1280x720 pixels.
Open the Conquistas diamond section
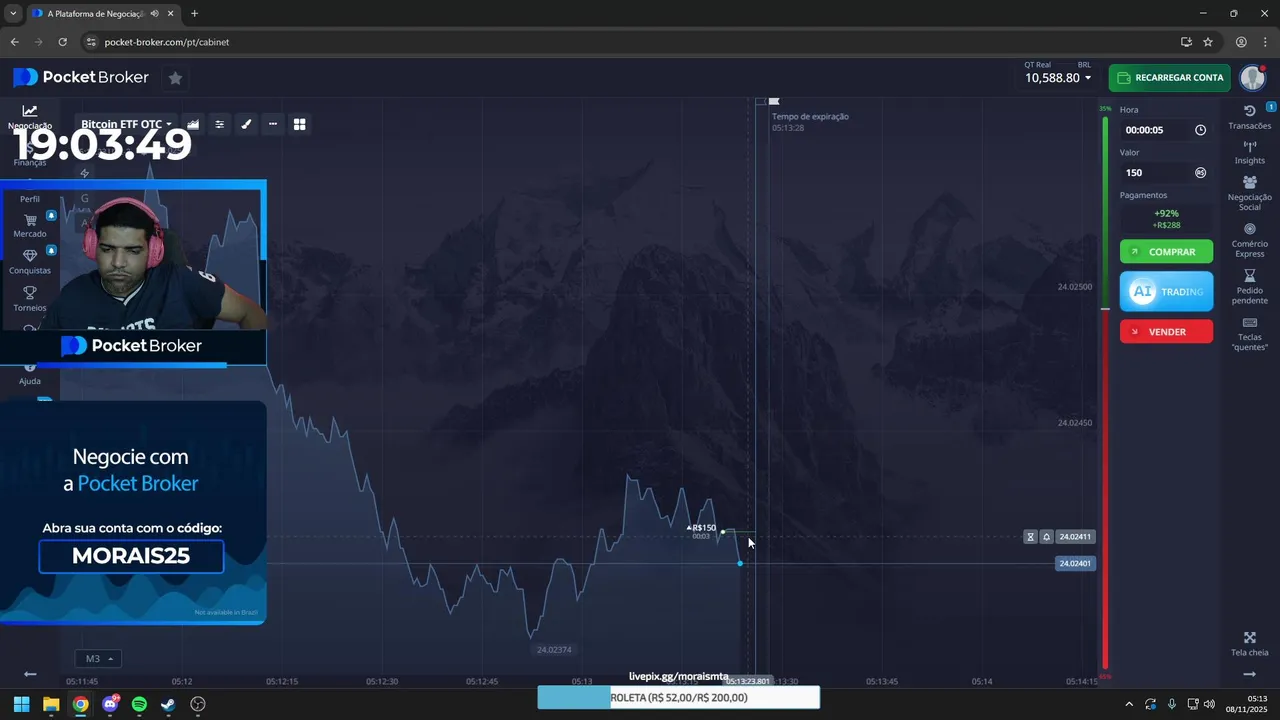[x=30, y=262]
